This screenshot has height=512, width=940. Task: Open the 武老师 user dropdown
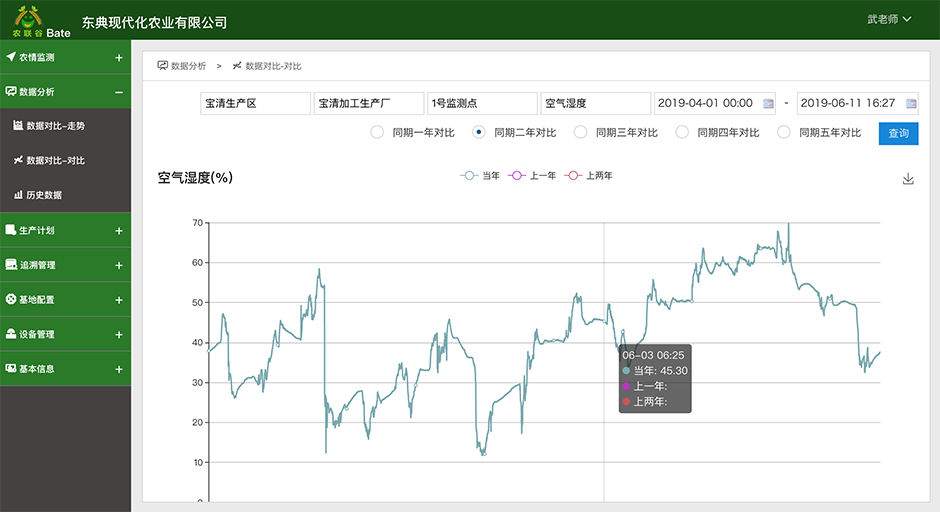point(889,19)
